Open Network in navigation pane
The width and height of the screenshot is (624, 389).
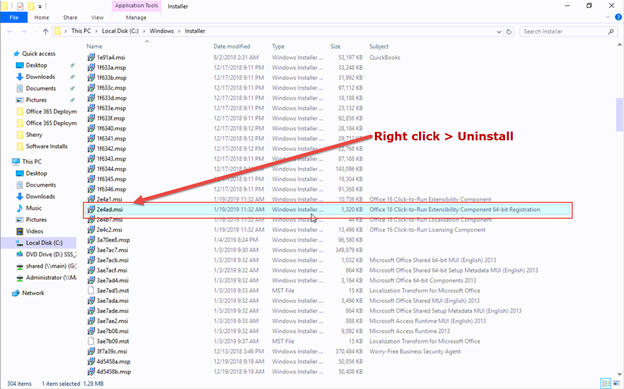tap(33, 293)
